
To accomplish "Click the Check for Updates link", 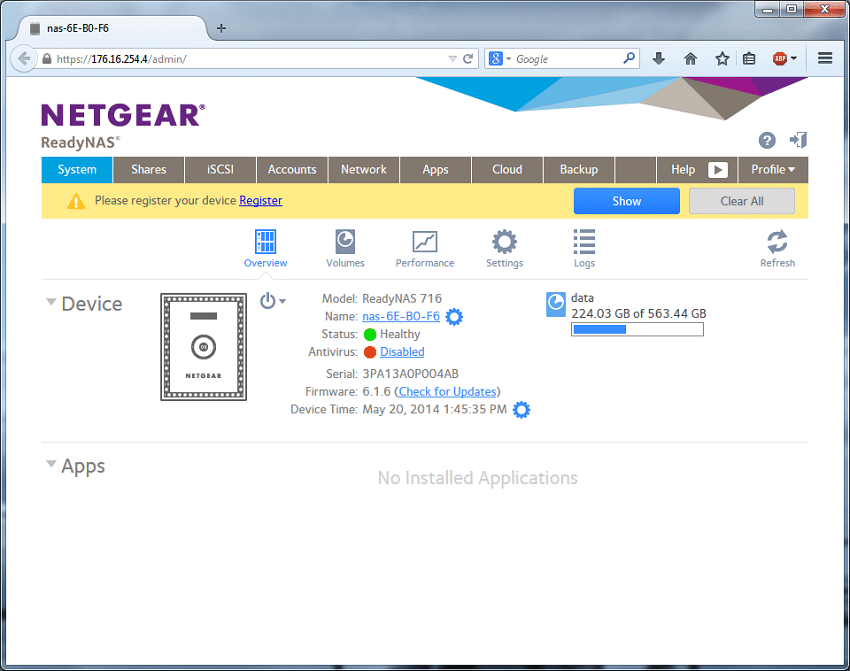I will point(447,392).
